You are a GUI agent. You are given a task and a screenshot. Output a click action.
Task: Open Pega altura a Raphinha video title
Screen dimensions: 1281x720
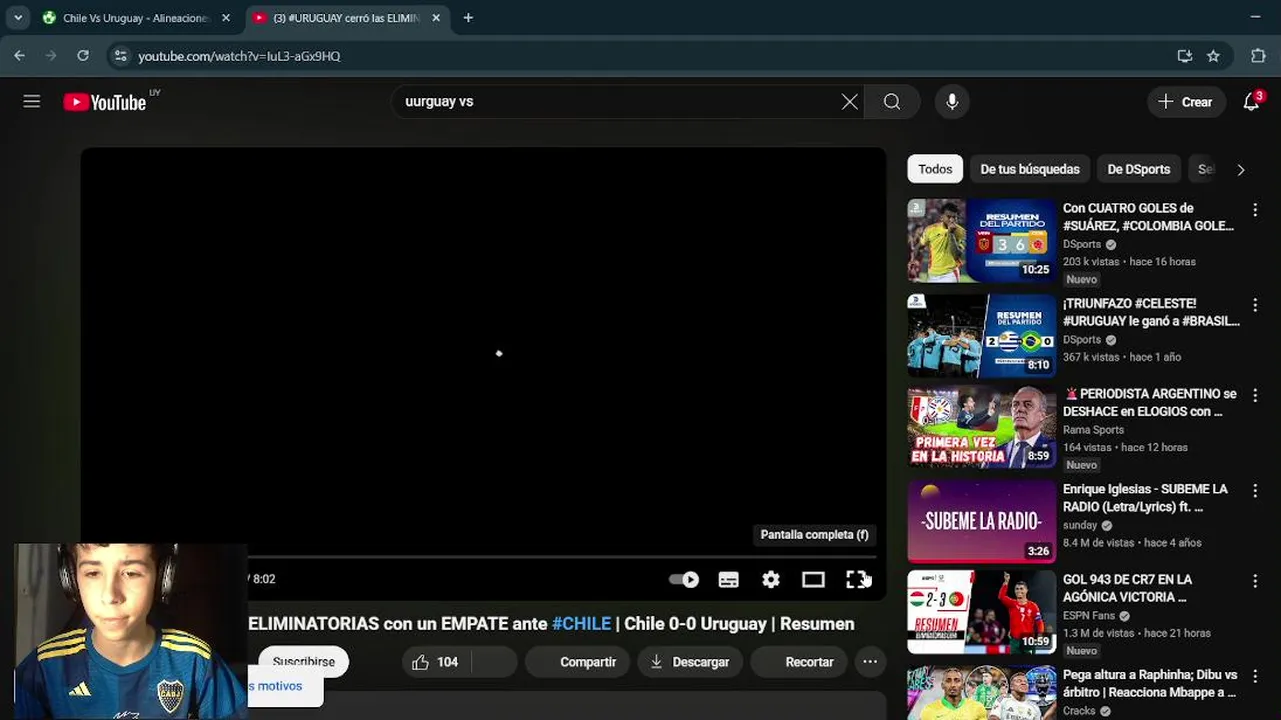point(1150,683)
